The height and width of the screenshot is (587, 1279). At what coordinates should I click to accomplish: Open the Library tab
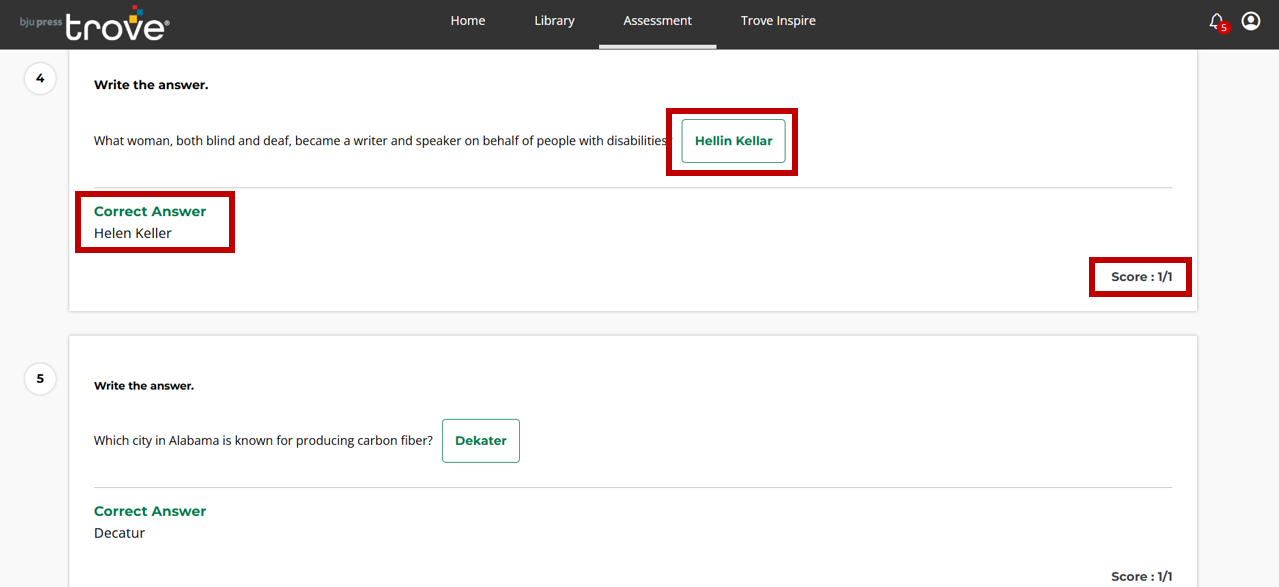[x=554, y=21]
